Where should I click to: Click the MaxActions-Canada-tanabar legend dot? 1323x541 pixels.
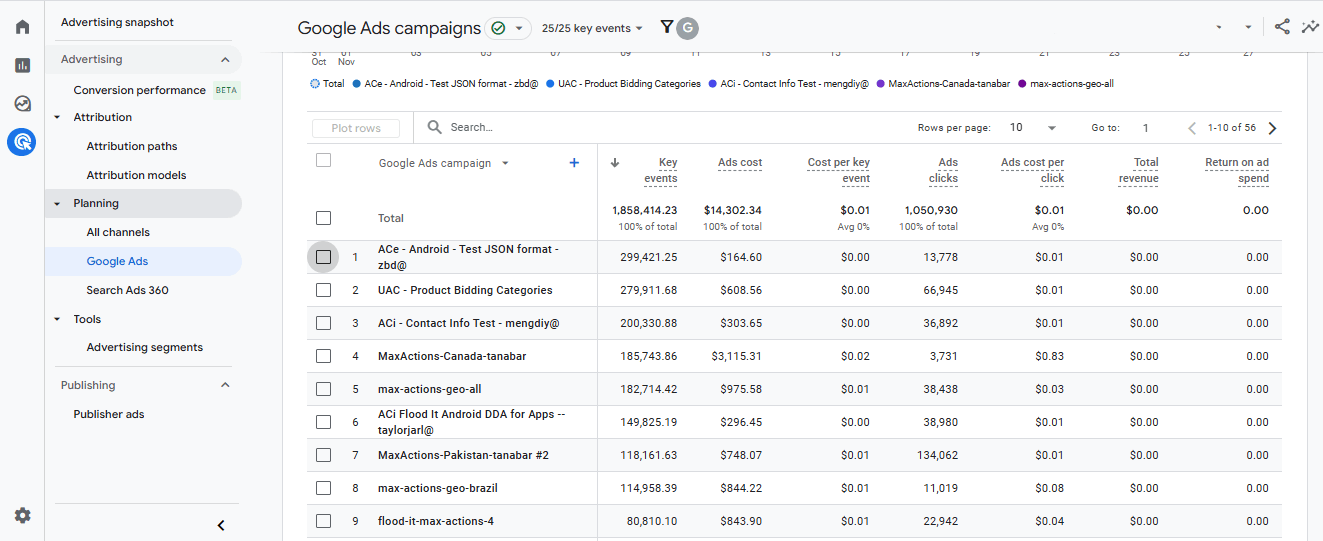[x=881, y=84]
